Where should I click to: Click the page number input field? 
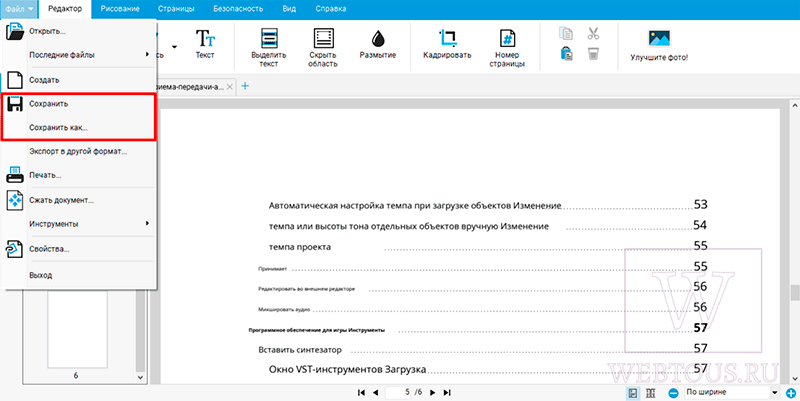point(406,392)
